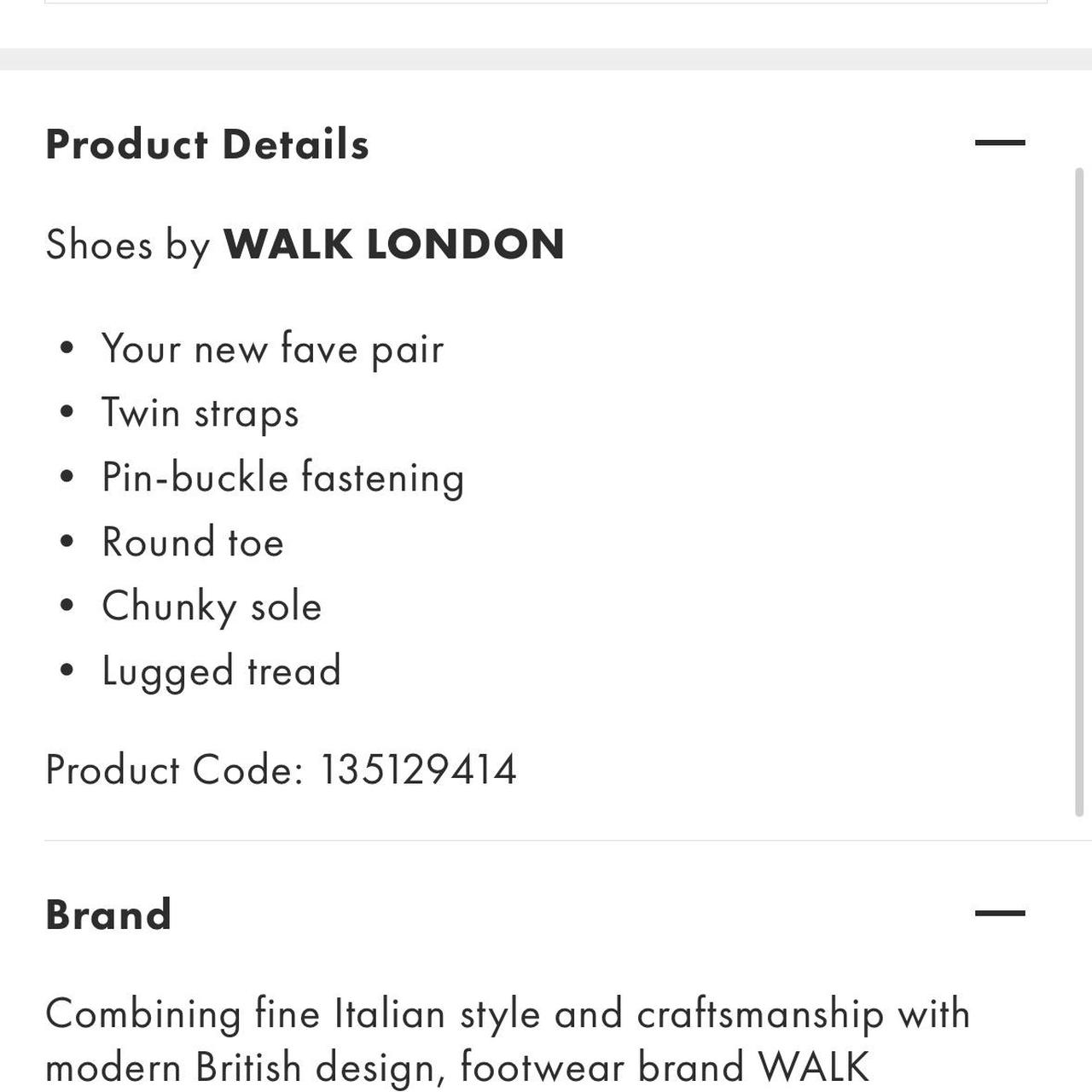
Task: Click the 'Lugged tread' list item
Action: tap(222, 671)
